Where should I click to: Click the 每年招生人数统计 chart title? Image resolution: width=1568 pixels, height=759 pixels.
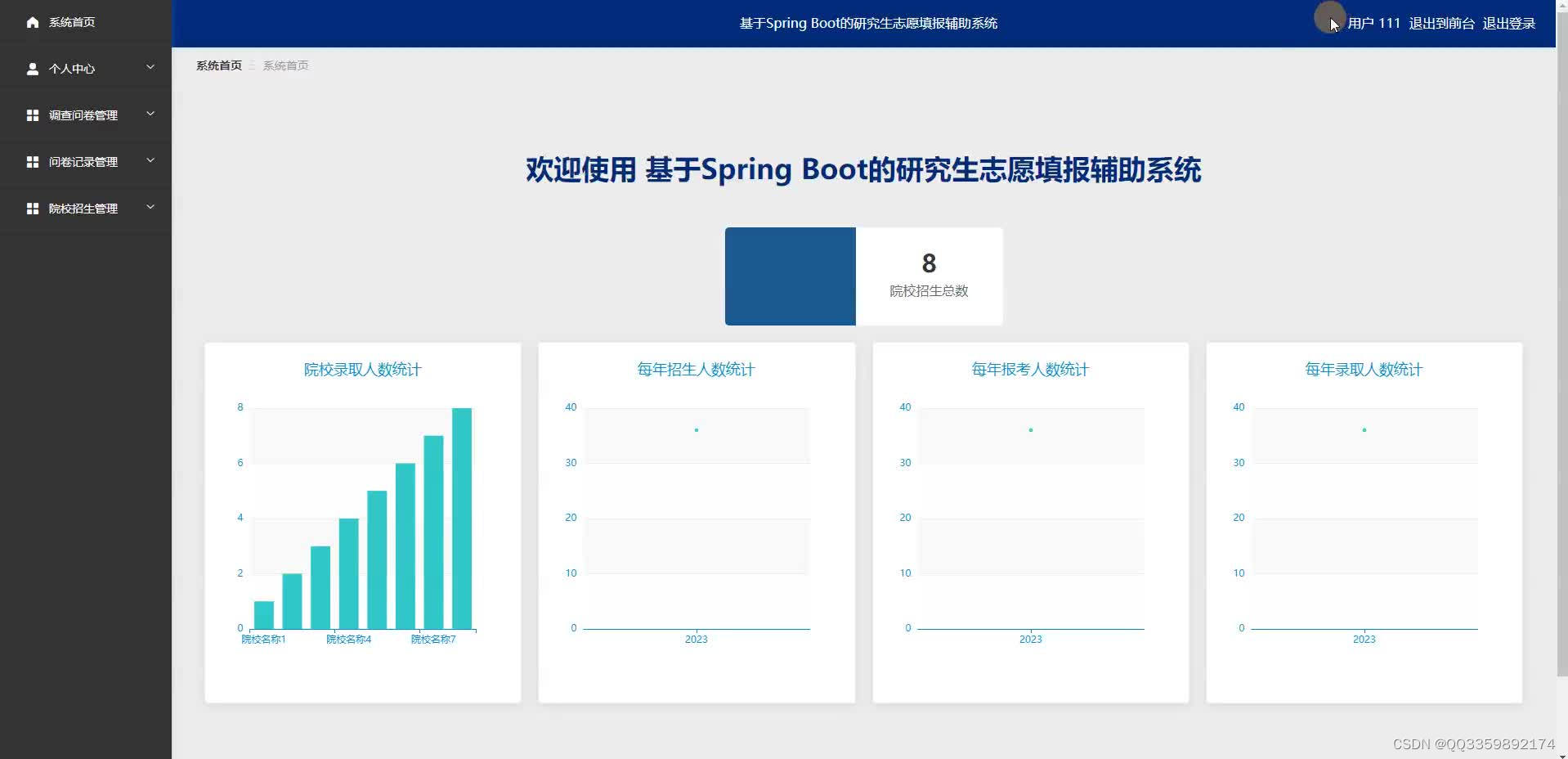696,370
